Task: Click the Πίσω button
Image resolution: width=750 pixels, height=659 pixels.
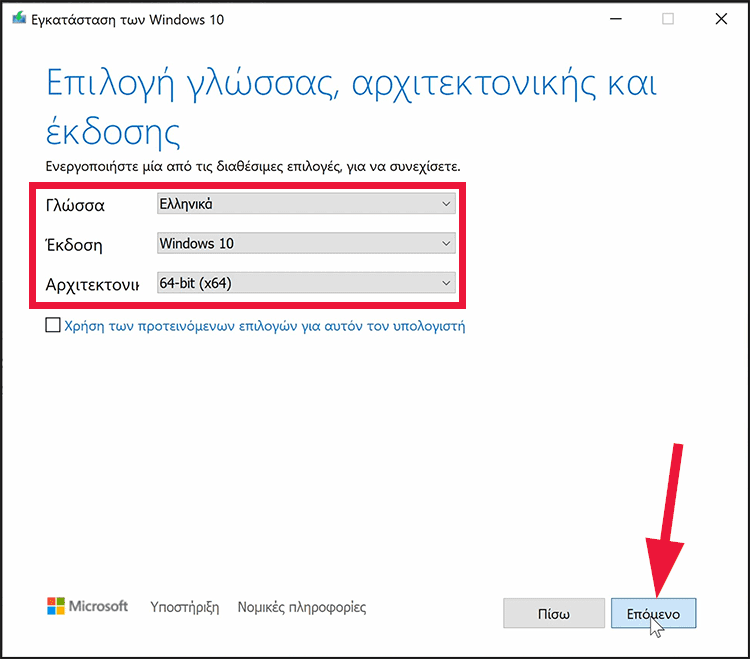Action: tap(554, 613)
